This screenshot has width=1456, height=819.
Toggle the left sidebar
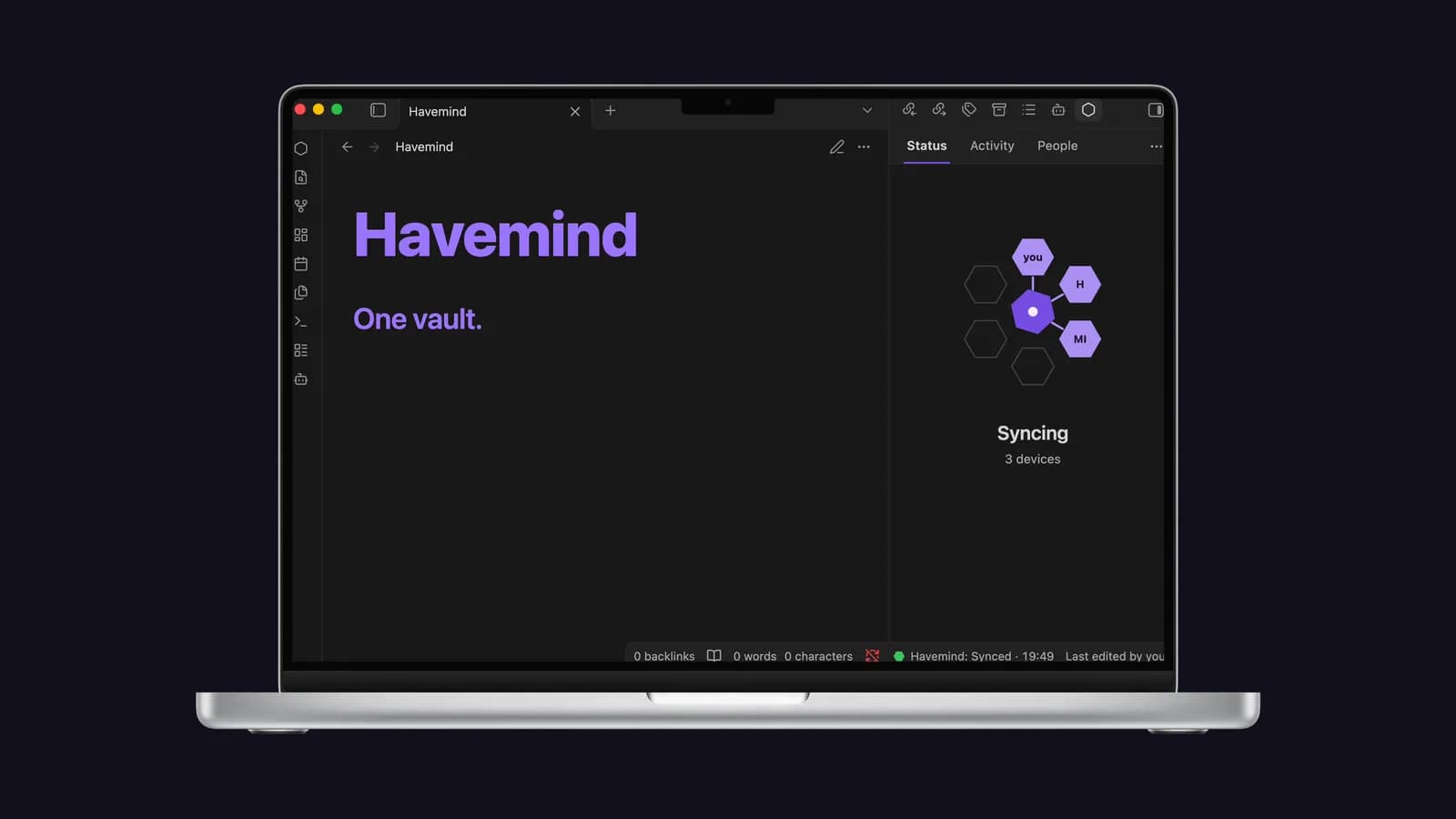click(379, 110)
